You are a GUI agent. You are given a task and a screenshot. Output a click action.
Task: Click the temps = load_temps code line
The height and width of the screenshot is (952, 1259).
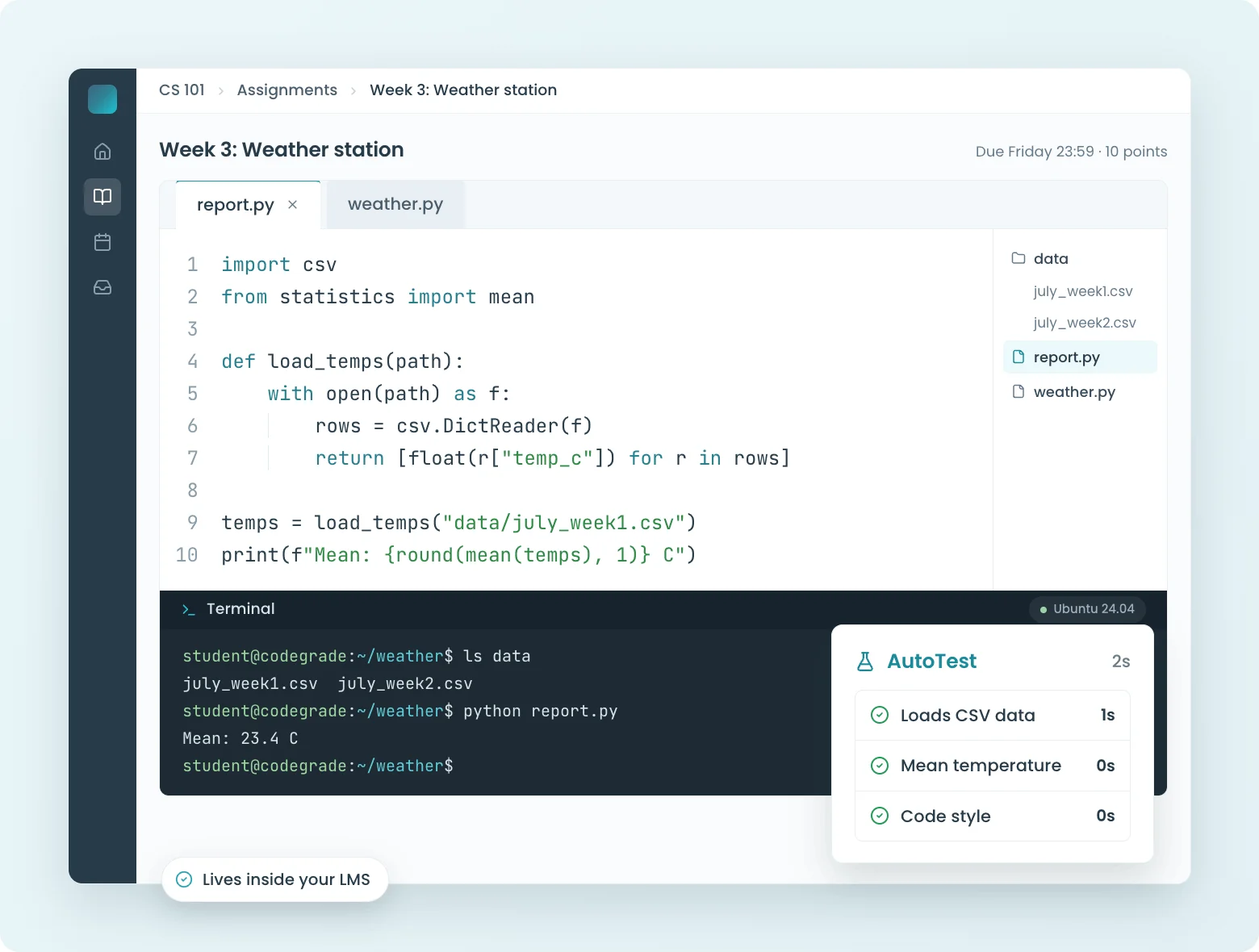[x=458, y=523]
